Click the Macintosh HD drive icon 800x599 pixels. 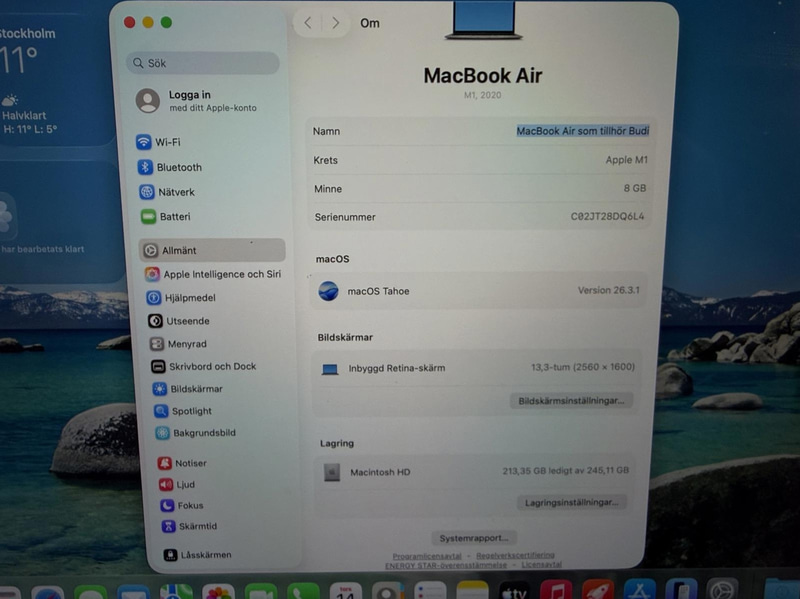point(332,472)
